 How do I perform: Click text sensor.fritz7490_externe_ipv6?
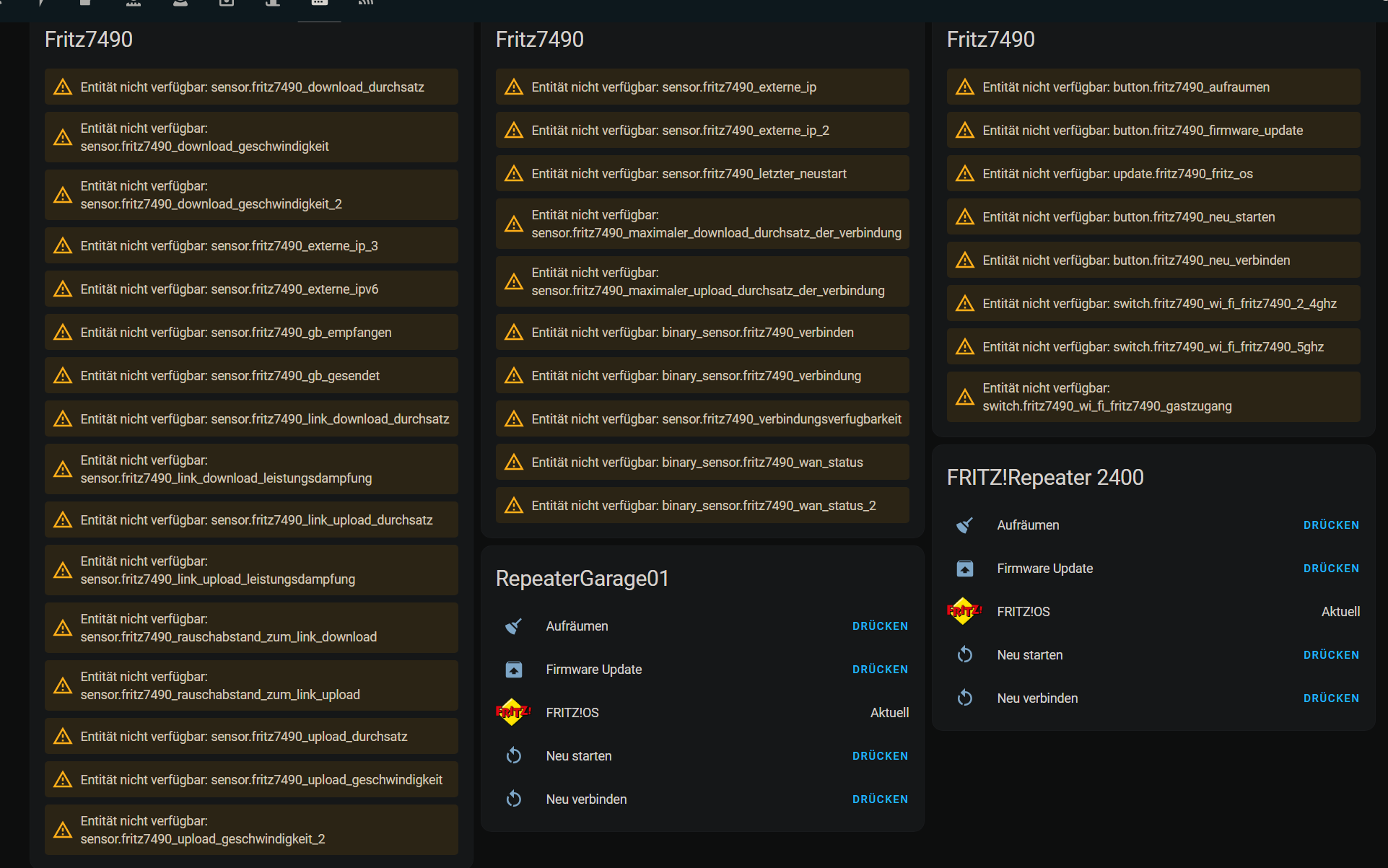(x=294, y=289)
